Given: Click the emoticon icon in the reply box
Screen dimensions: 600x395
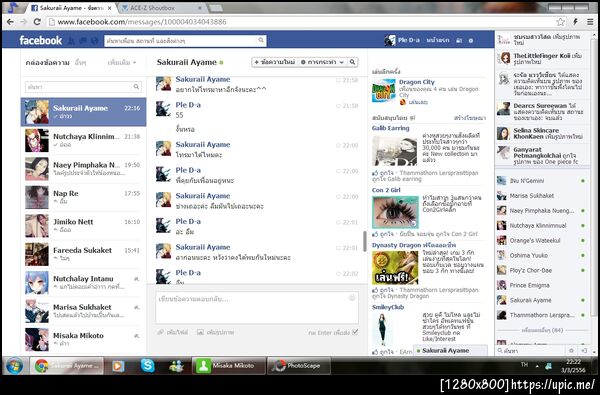Looking at the screenshot, I should pos(352,298).
